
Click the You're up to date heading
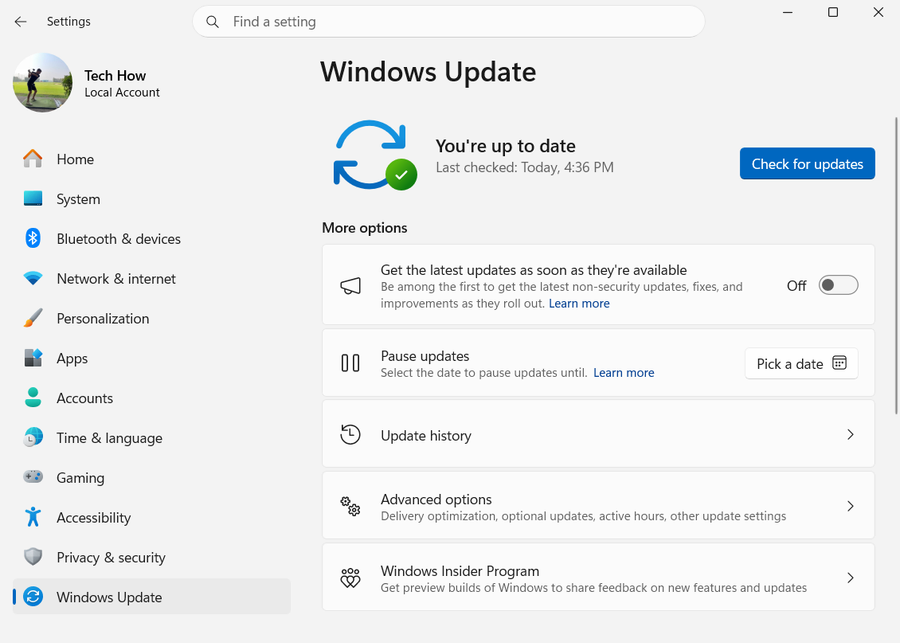click(x=505, y=146)
